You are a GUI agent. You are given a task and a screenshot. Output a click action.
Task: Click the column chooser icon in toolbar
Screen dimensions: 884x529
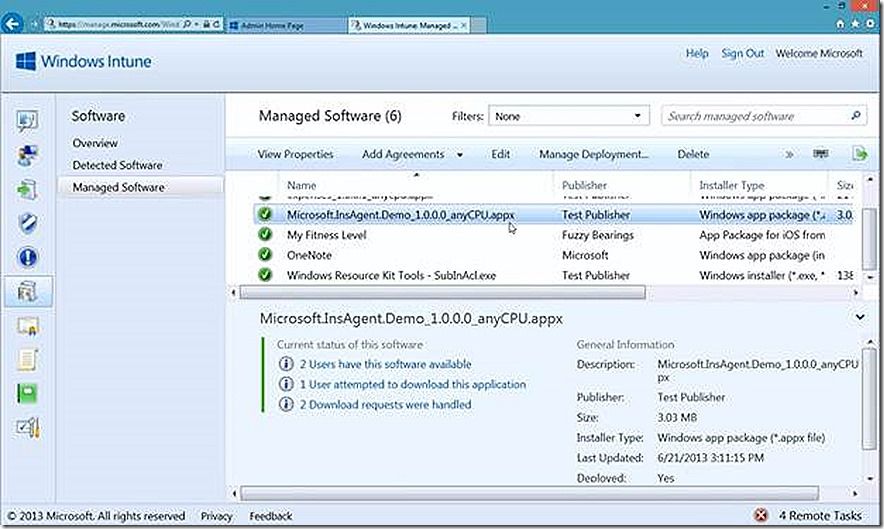point(821,153)
